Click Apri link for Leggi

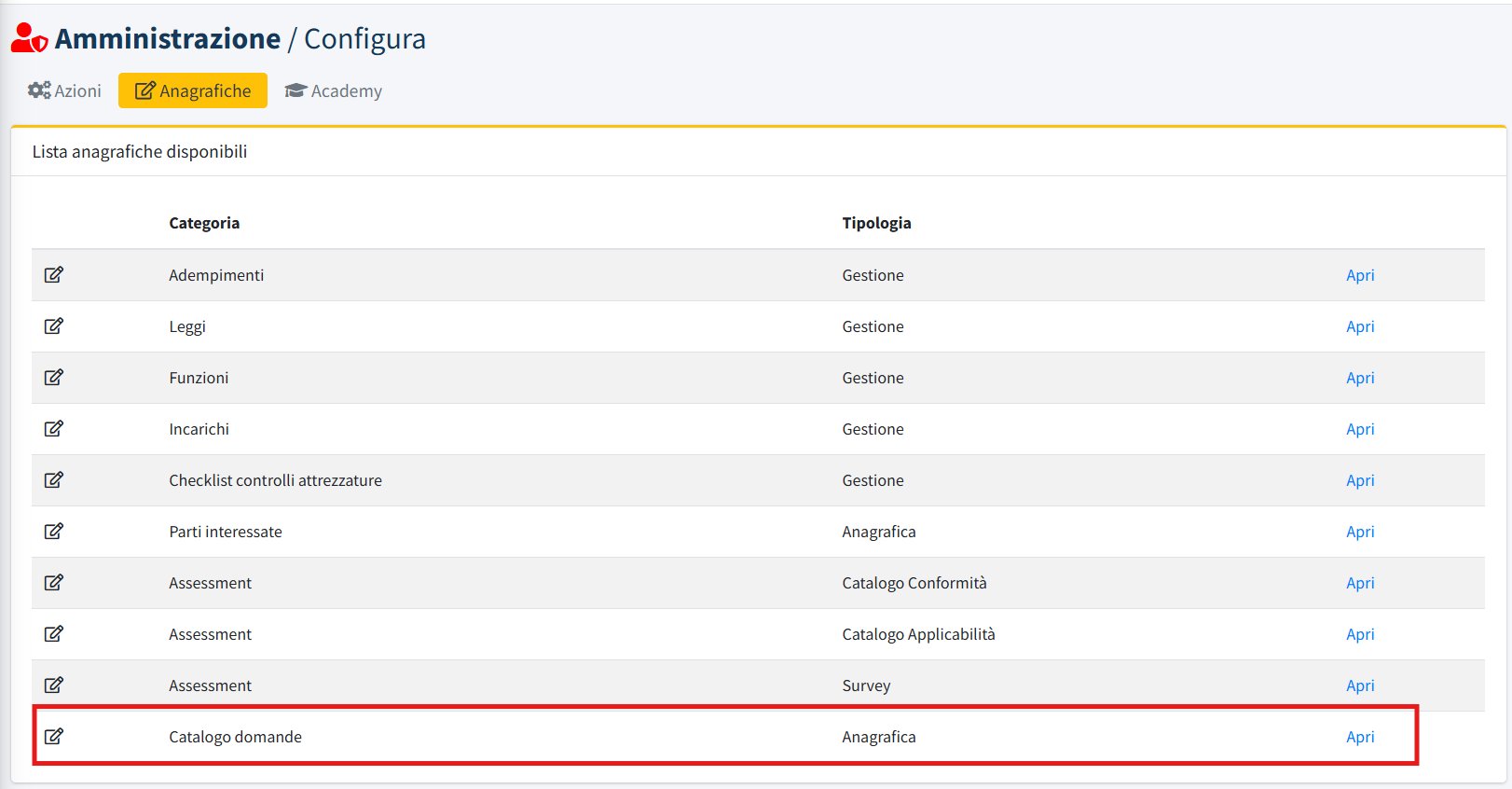click(x=1360, y=326)
